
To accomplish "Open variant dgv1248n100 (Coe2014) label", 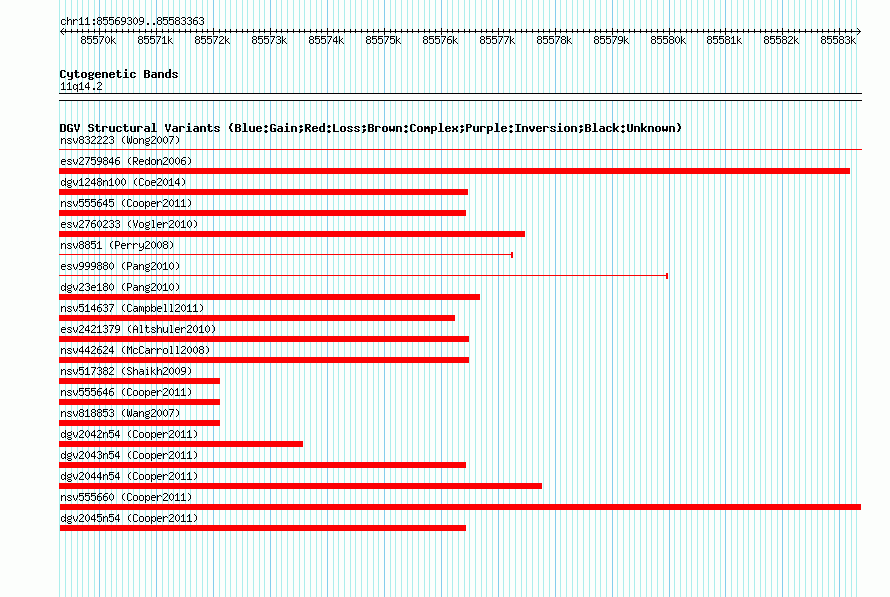I will [x=123, y=182].
